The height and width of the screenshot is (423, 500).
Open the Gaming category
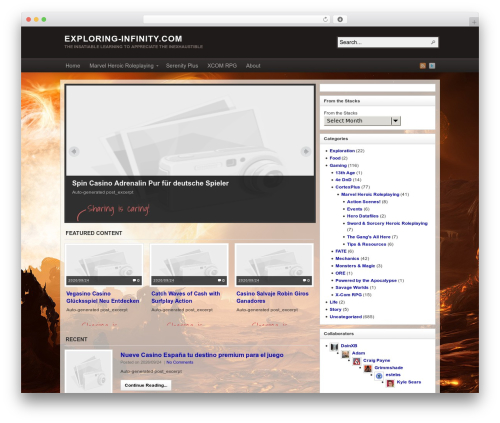(x=338, y=165)
